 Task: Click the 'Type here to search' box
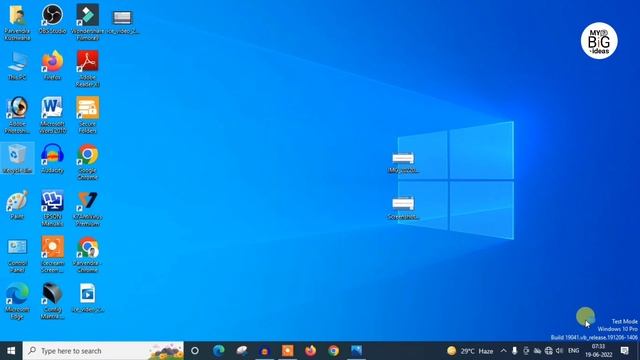click(x=103, y=351)
